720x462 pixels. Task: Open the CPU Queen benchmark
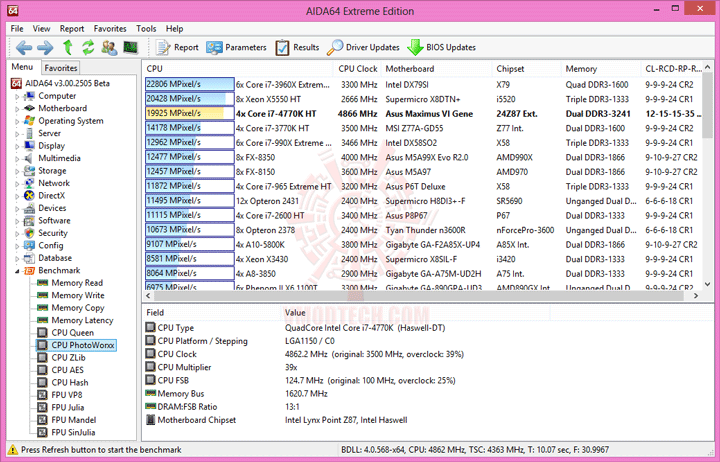point(73,332)
